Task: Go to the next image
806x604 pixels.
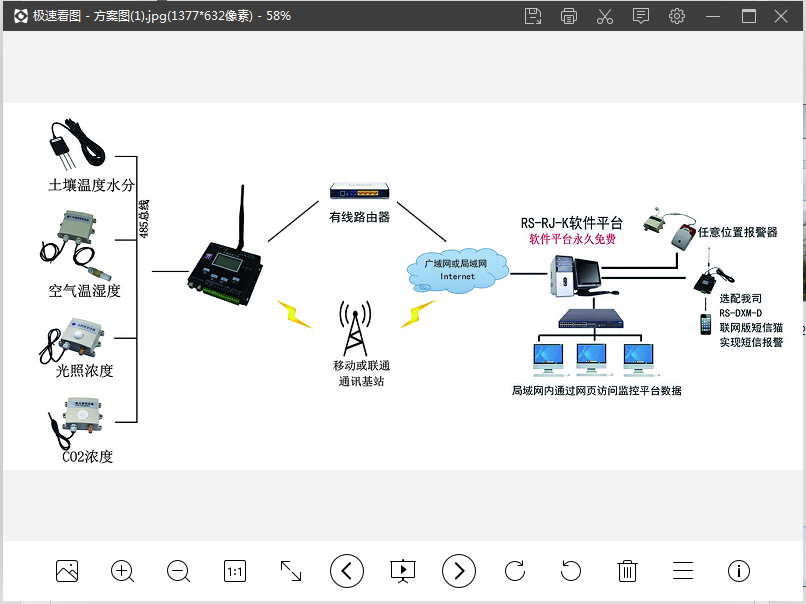Action: click(x=459, y=571)
